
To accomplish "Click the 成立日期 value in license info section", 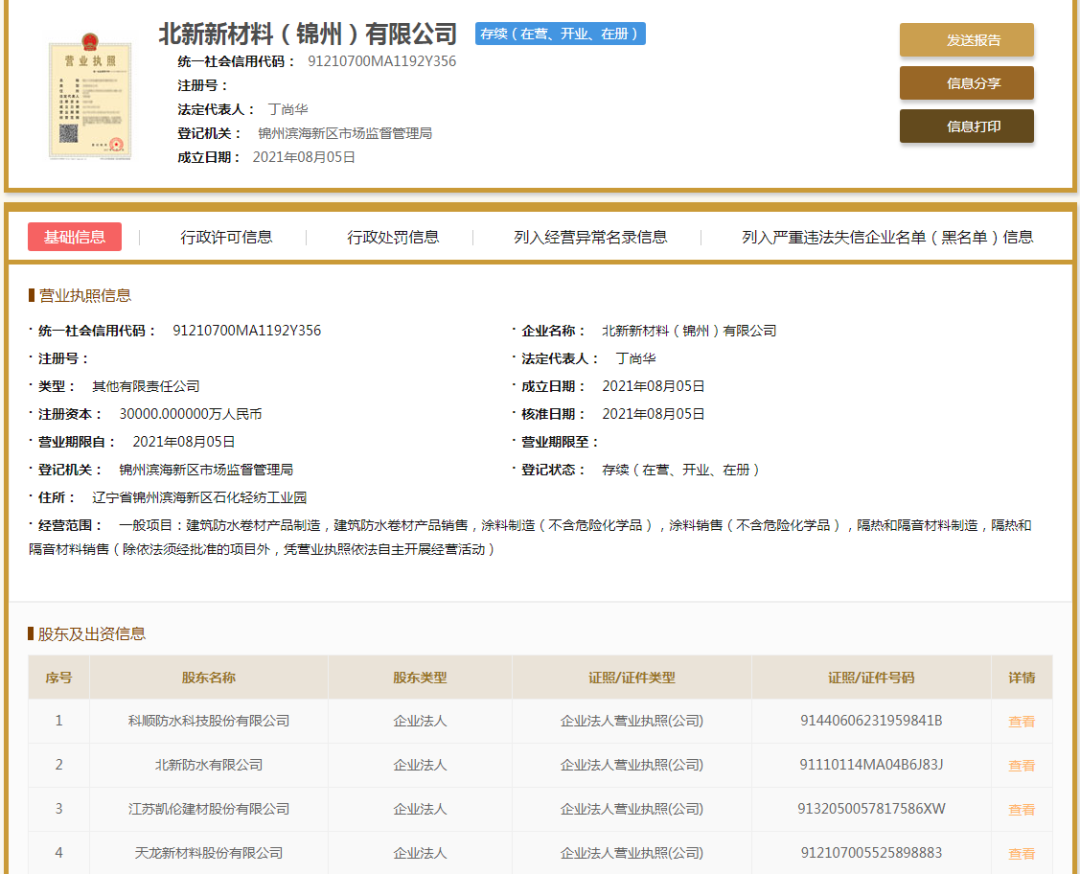I will coord(654,386).
